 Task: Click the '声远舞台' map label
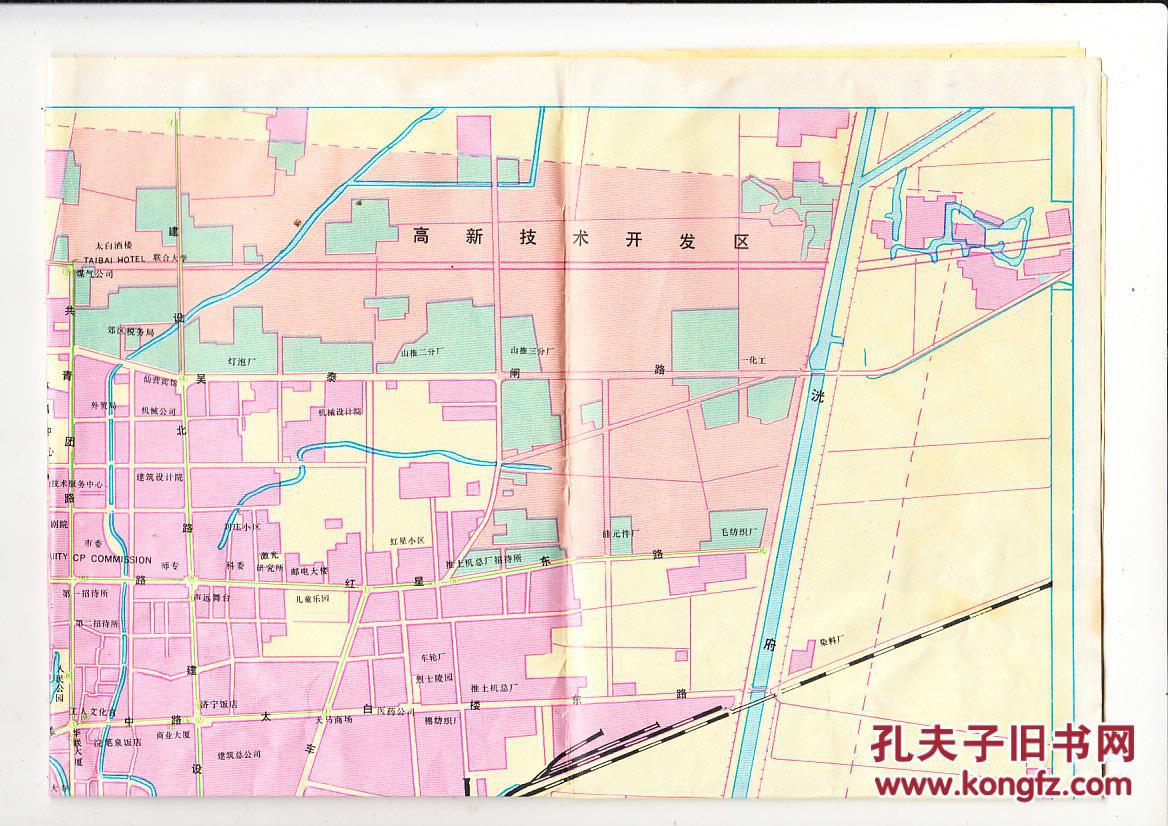coord(212,597)
